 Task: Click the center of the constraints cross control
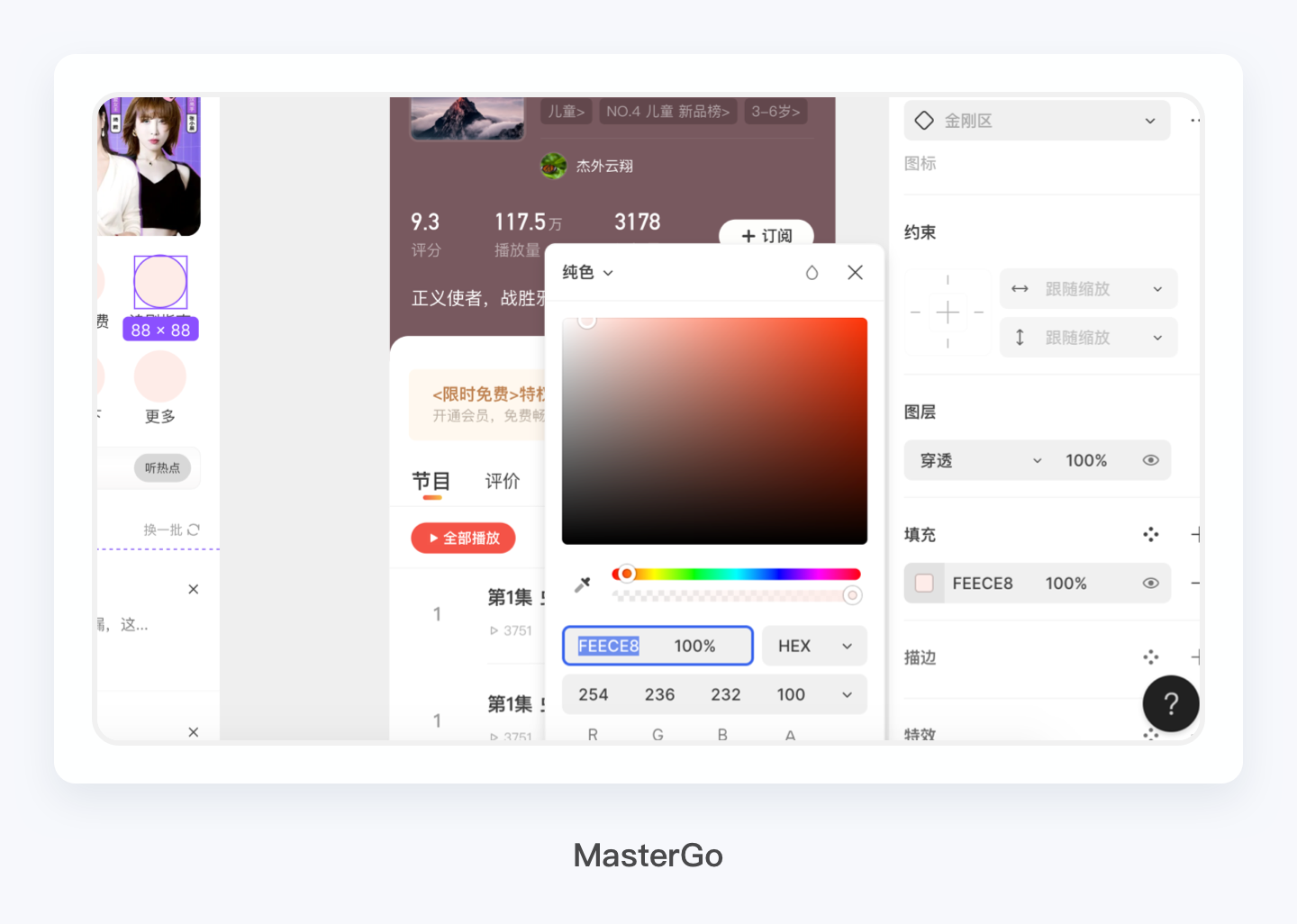point(948,313)
